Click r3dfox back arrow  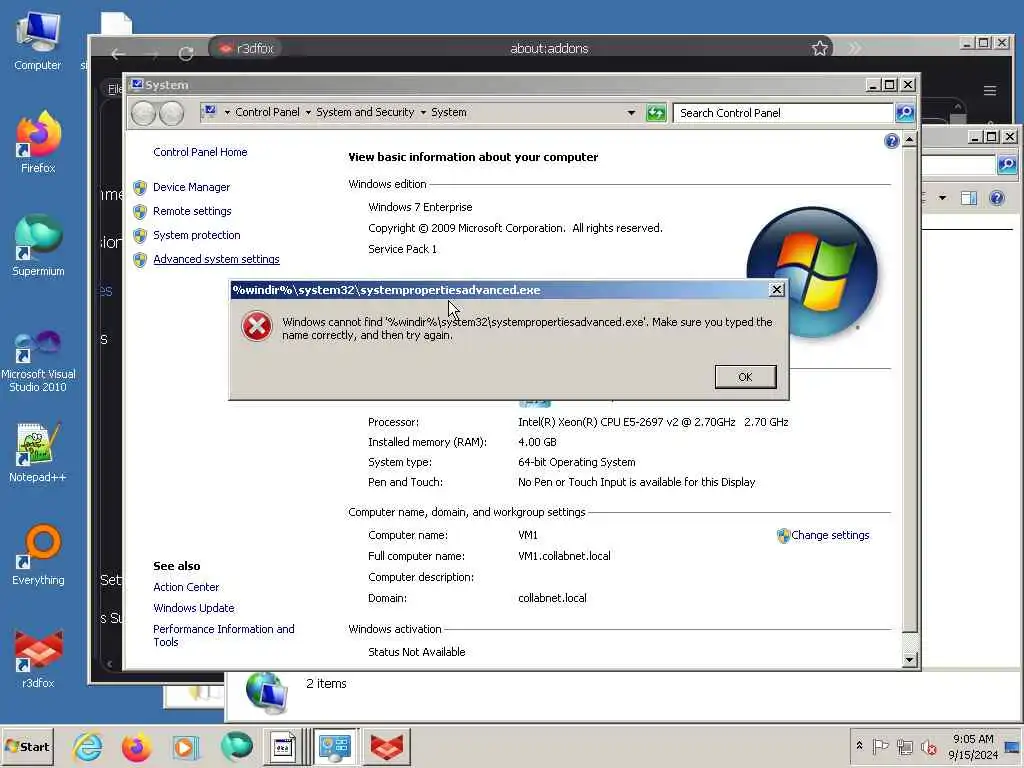coord(118,54)
